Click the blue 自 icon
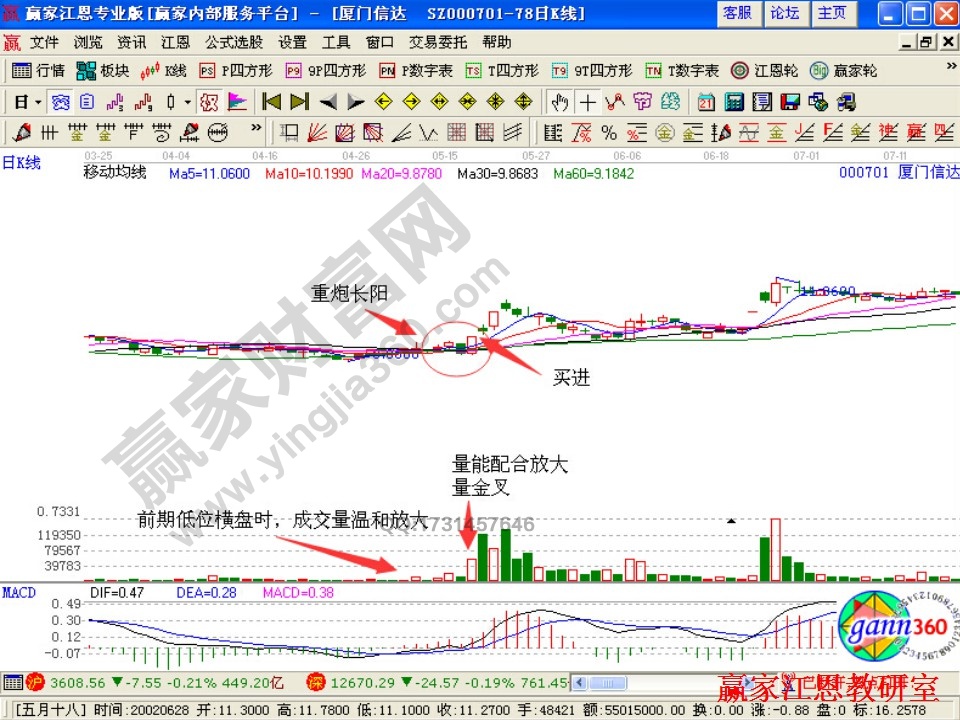This screenshot has height=720, width=960. (87, 102)
